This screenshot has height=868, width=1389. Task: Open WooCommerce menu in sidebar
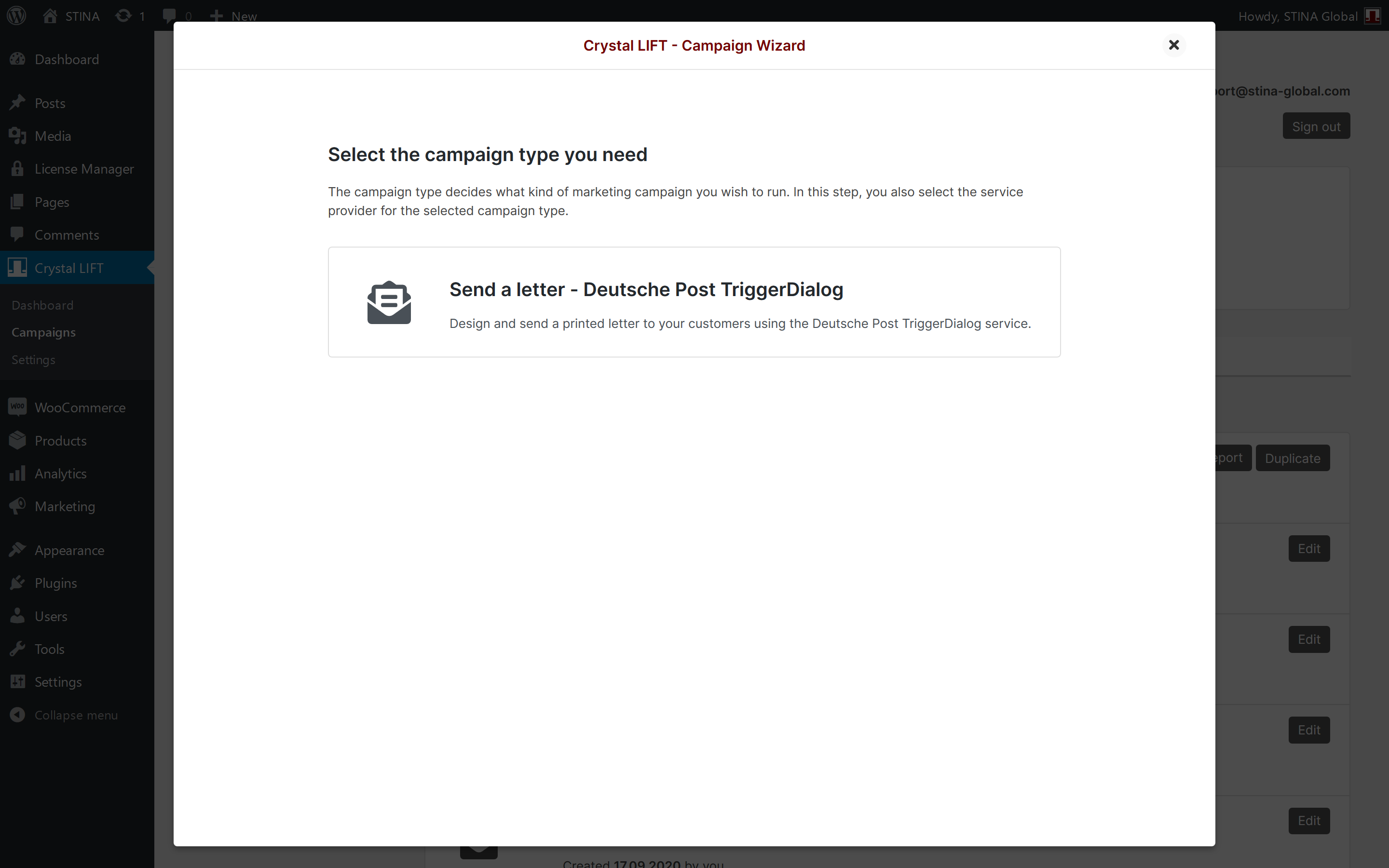(79, 407)
